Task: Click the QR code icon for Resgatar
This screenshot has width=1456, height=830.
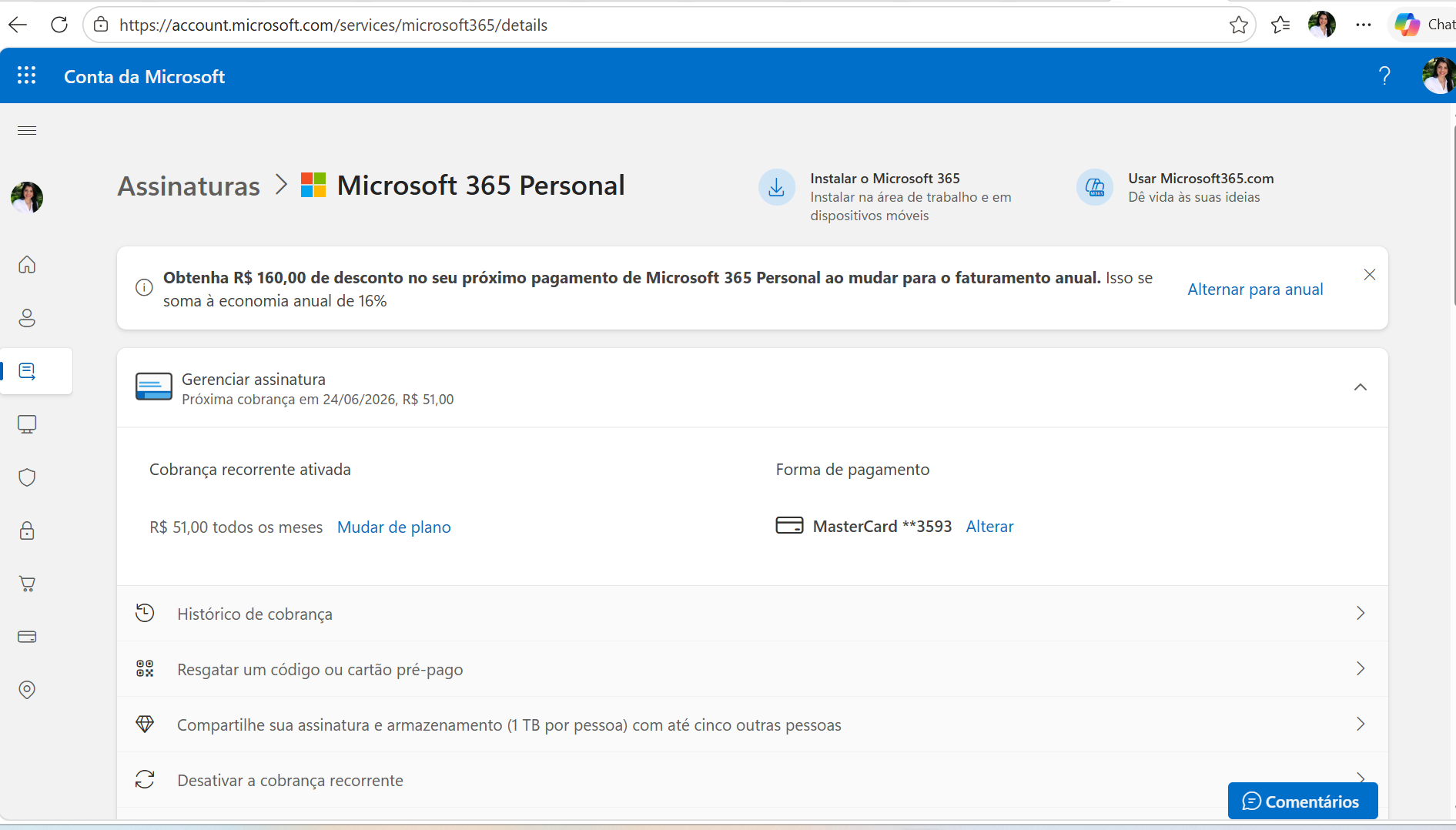Action: pos(145,668)
